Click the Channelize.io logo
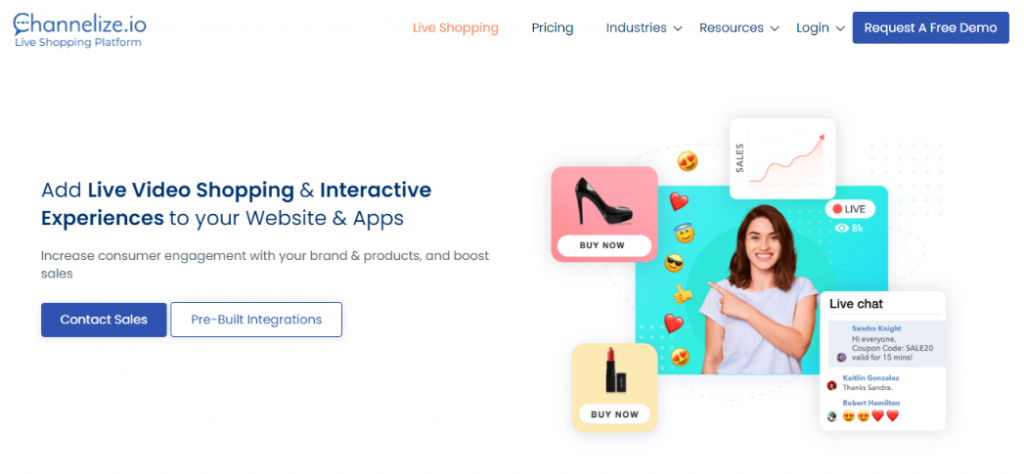Viewport: 1024px width, 474px height. click(79, 30)
